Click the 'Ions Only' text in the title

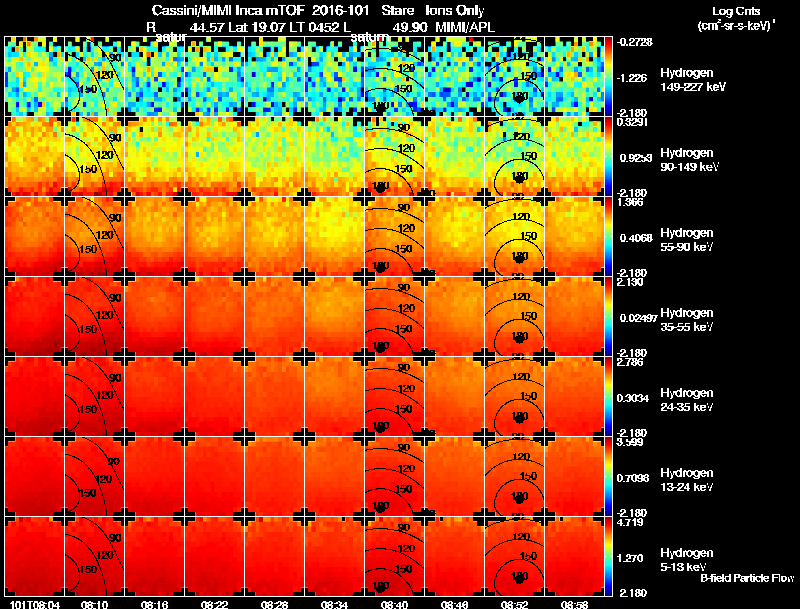(455, 11)
